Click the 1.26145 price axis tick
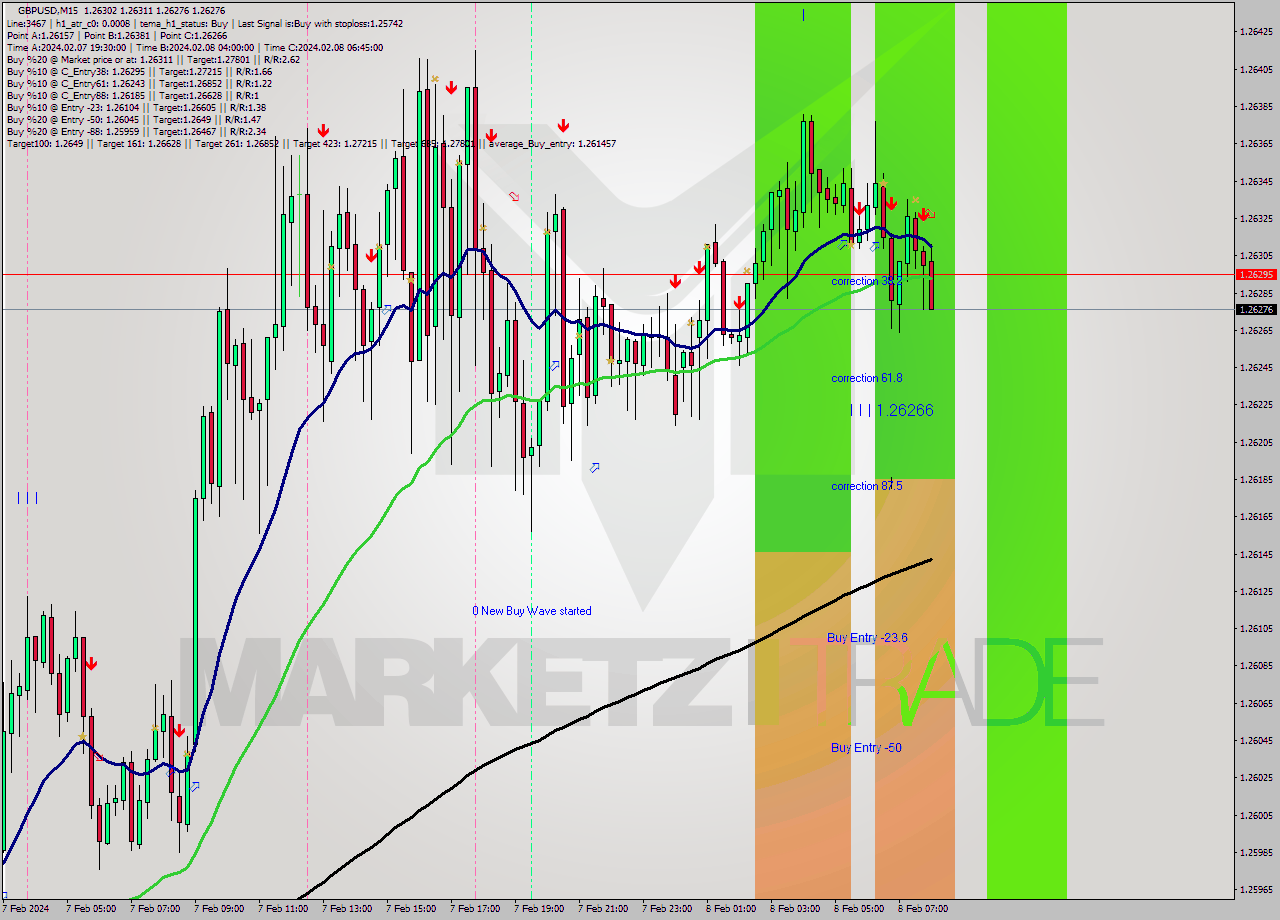The image size is (1280, 920). 1256,554
